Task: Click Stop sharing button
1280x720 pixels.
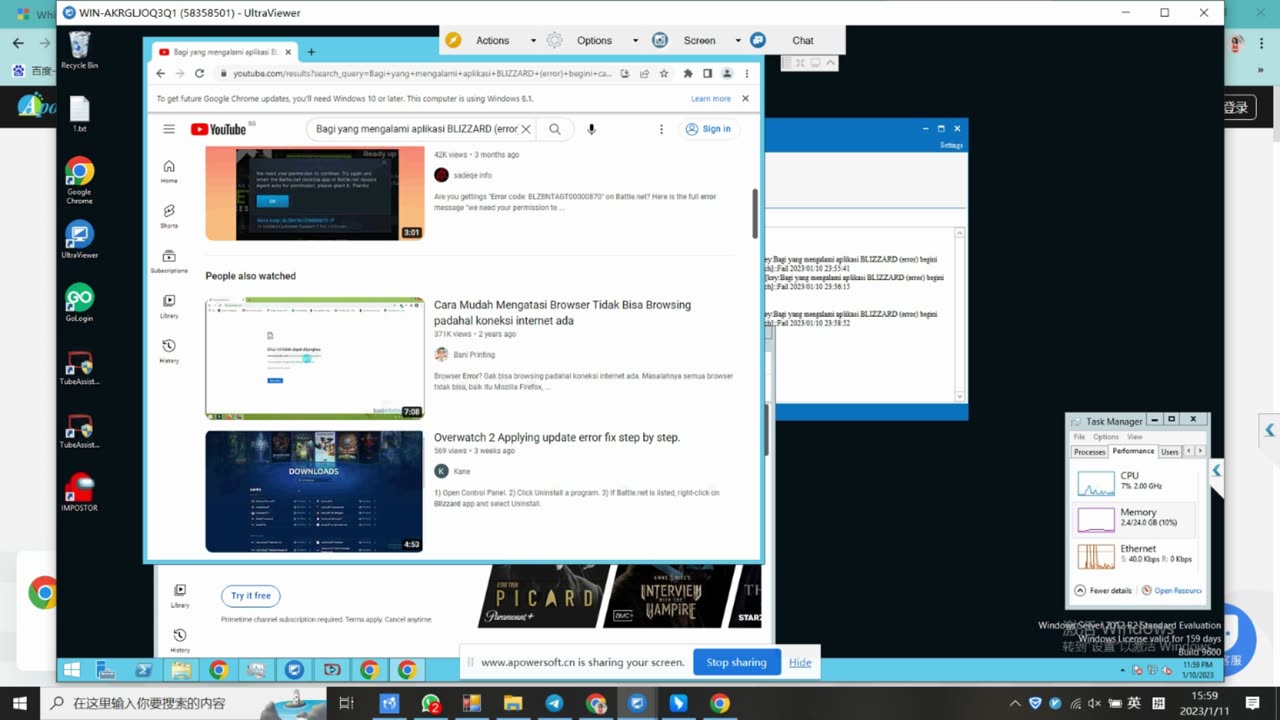Action: click(736, 662)
